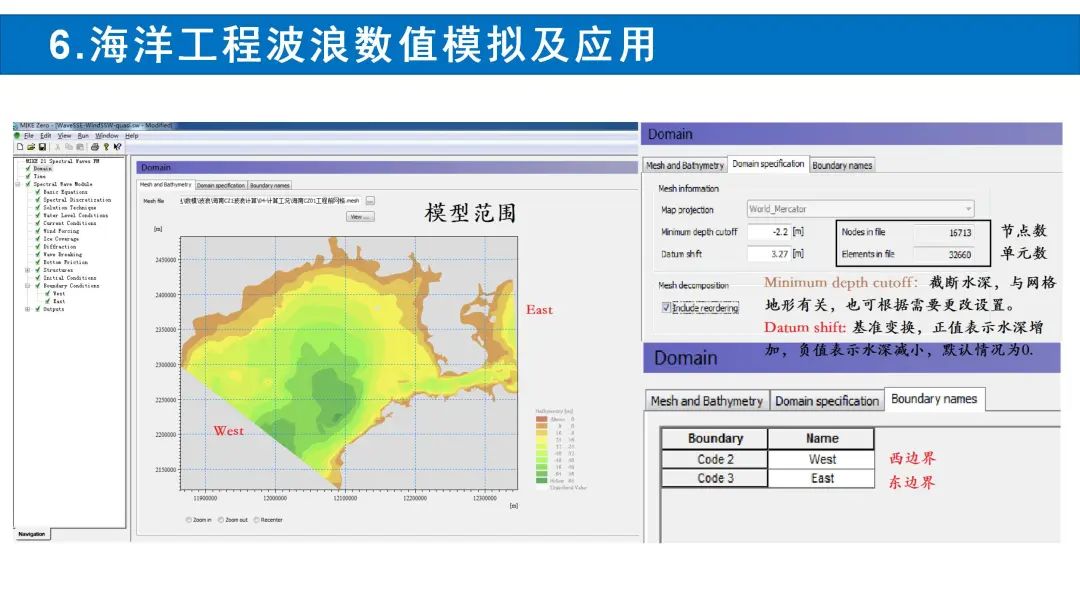Click the mesh file browse ellipsis button
The image size is (1080, 608).
[x=370, y=201]
